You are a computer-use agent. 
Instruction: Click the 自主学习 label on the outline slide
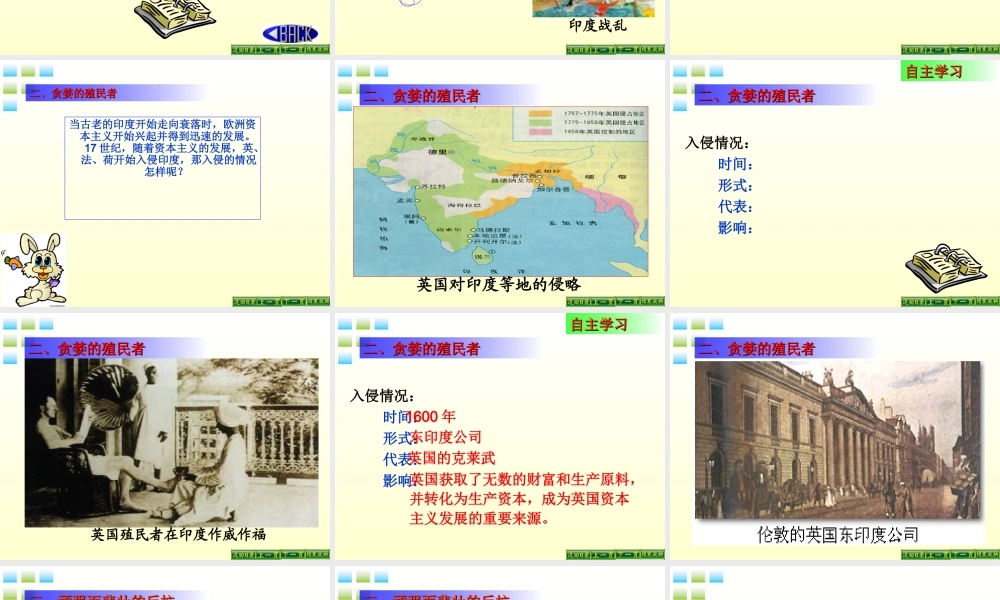coord(934,72)
